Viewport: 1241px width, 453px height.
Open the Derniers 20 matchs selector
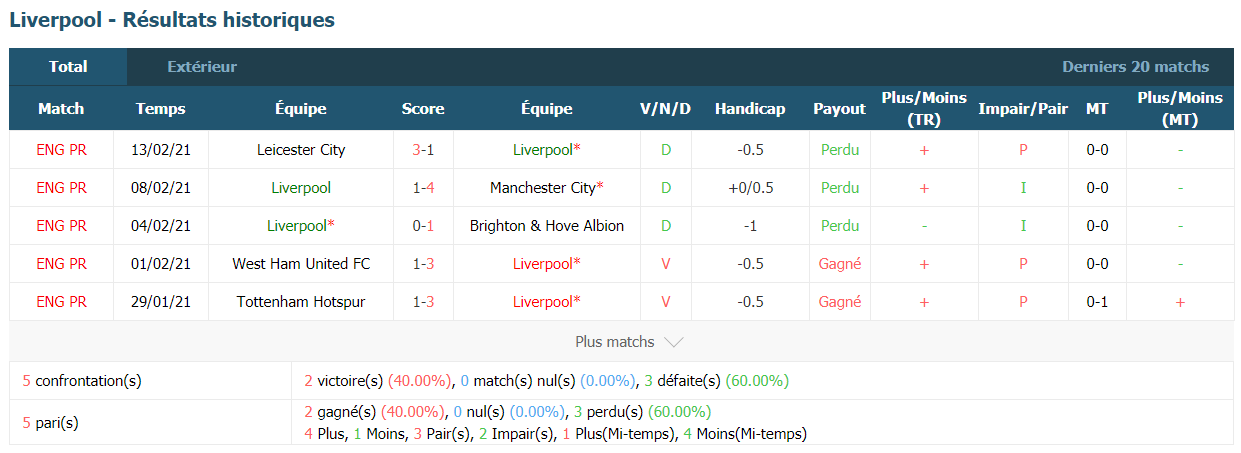point(1135,67)
